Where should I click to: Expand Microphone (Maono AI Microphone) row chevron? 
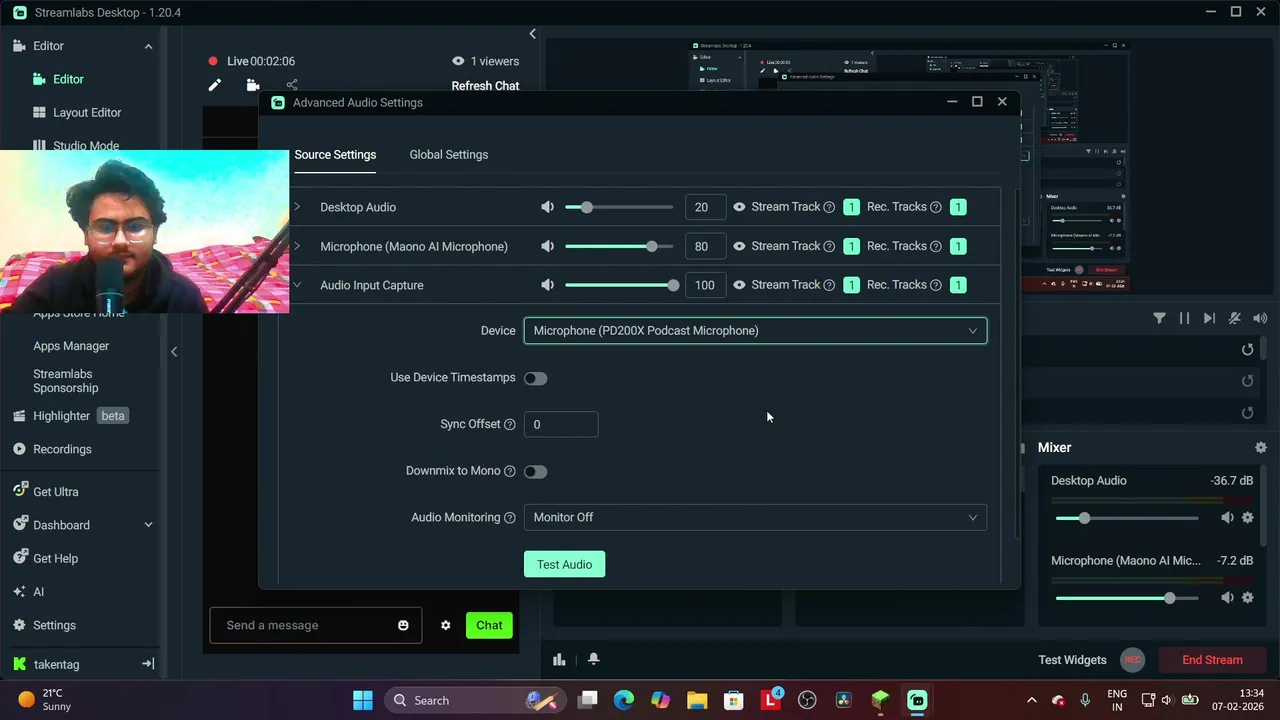pyautogui.click(x=297, y=246)
